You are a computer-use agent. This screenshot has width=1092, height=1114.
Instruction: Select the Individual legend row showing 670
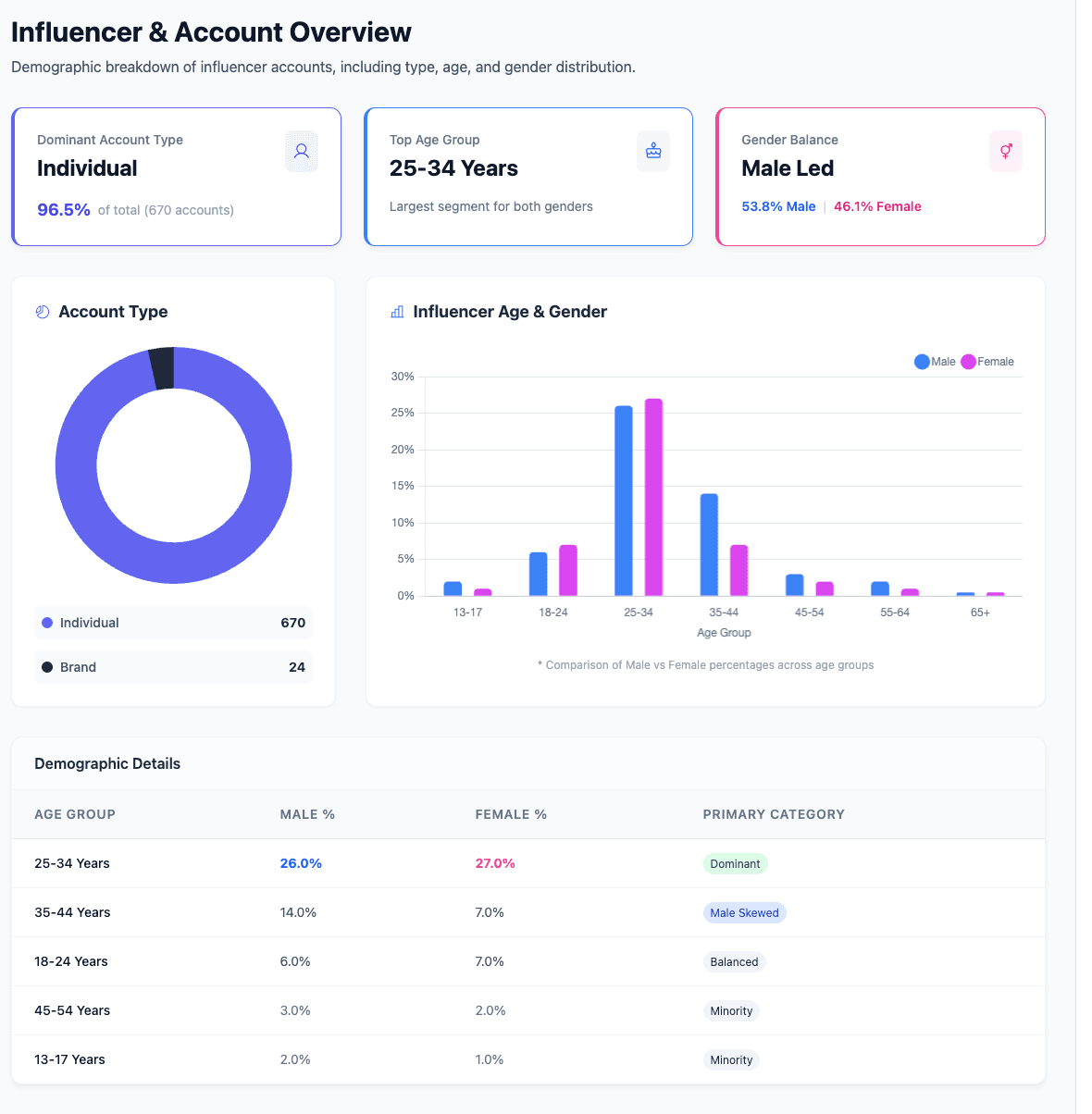tap(173, 623)
